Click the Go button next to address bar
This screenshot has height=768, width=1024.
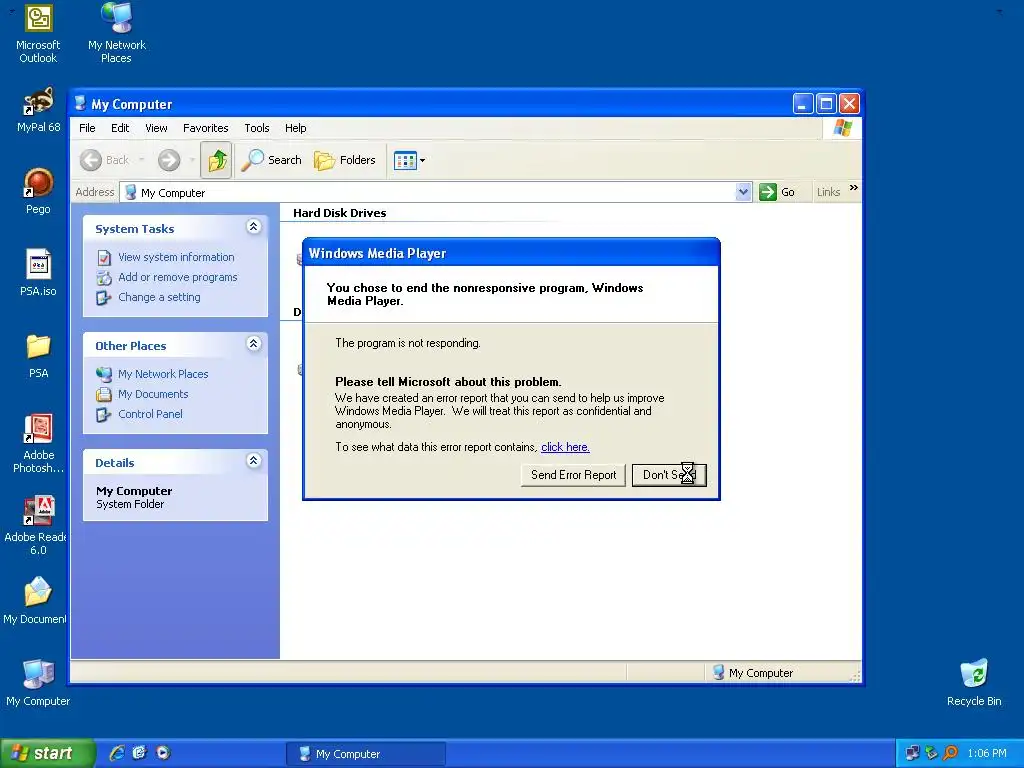[x=777, y=192]
